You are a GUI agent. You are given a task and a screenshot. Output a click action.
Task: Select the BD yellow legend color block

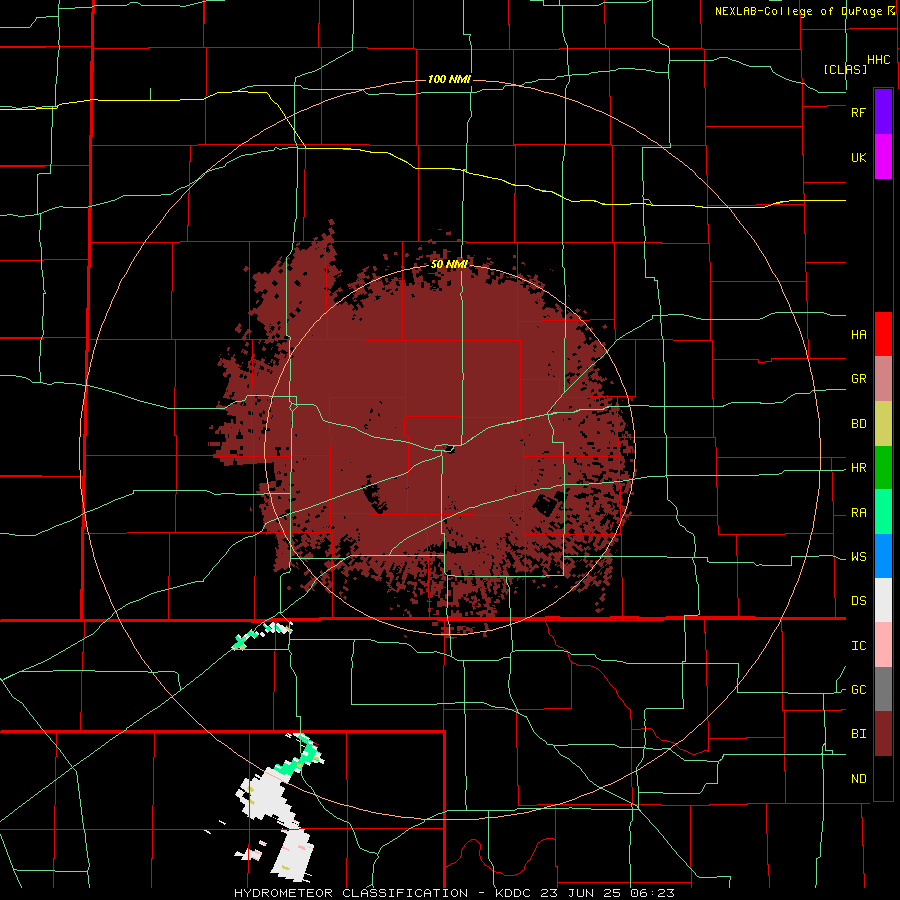point(883,424)
